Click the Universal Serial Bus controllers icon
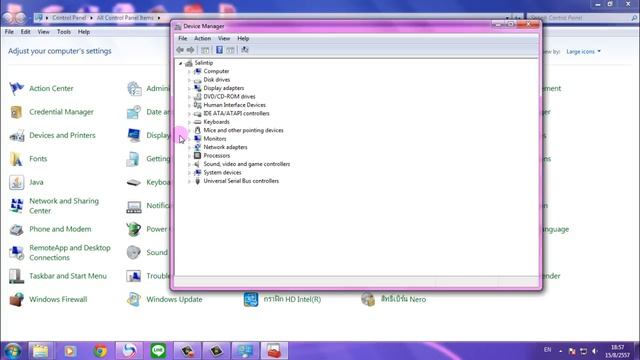This screenshot has width=640, height=360. coord(198,181)
